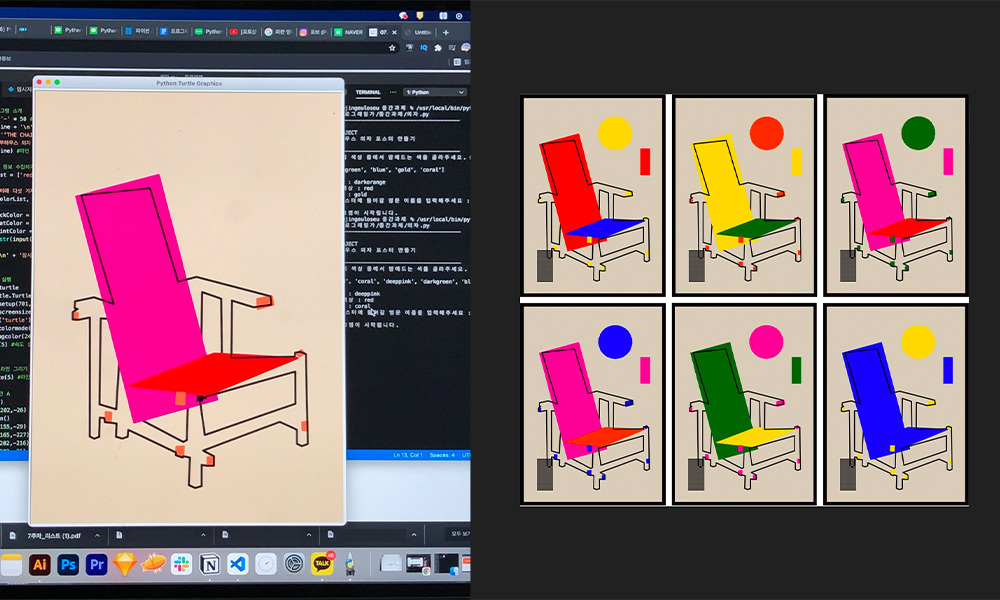The height and width of the screenshot is (600, 1000).
Task: Open Slack from the Dock
Action: pos(182,564)
